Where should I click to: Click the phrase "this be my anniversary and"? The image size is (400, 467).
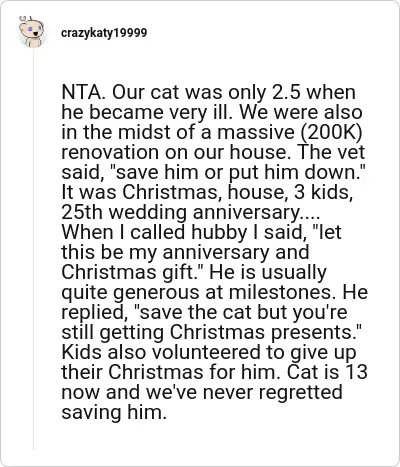click(185, 252)
